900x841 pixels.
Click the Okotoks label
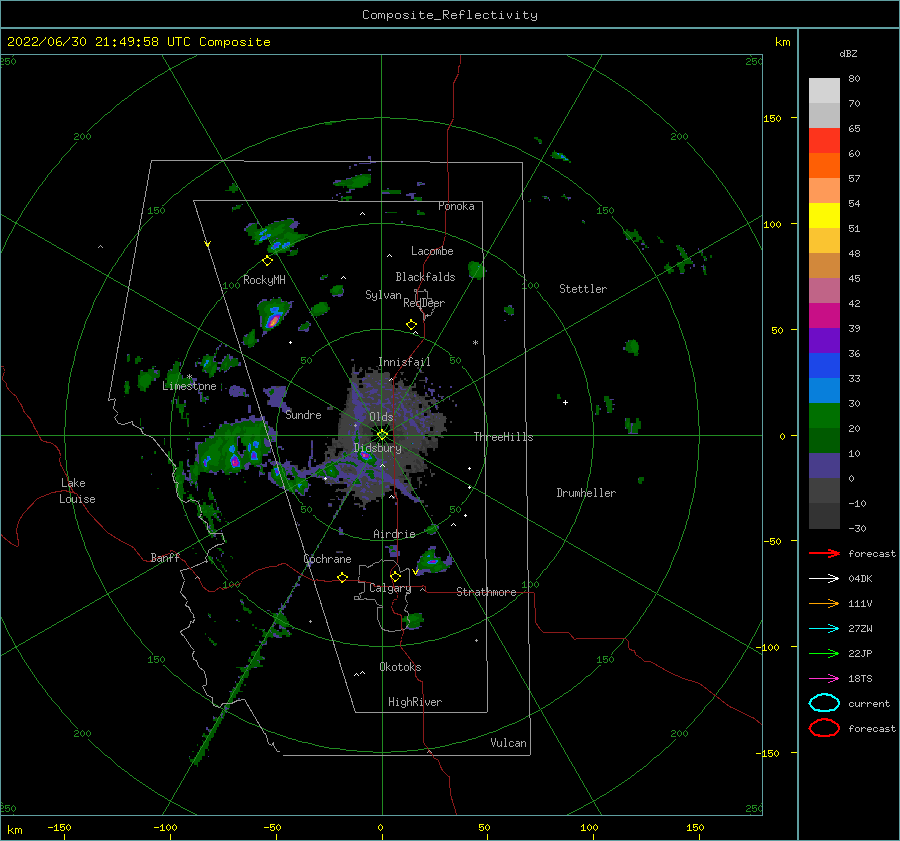400,667
